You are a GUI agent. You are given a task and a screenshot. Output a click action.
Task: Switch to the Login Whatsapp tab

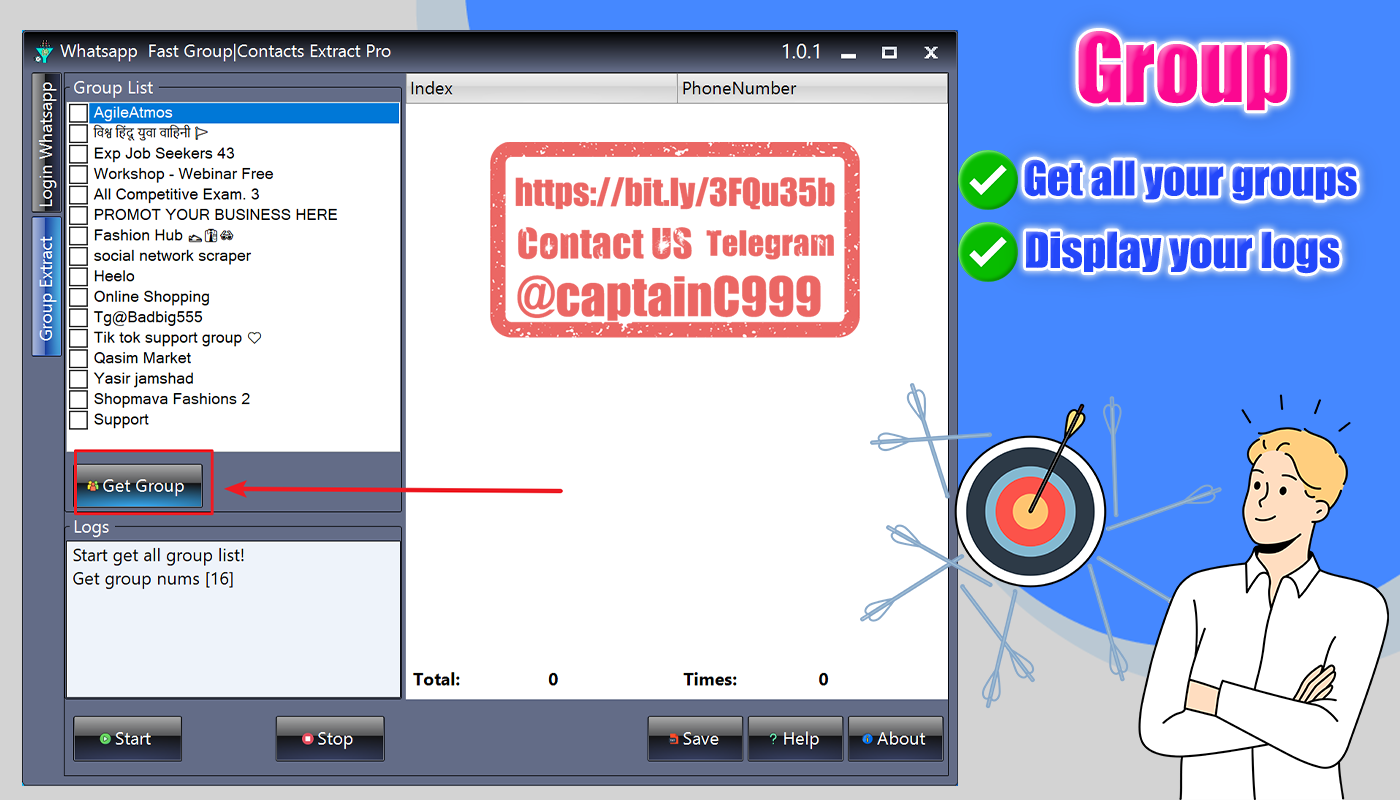pos(46,141)
